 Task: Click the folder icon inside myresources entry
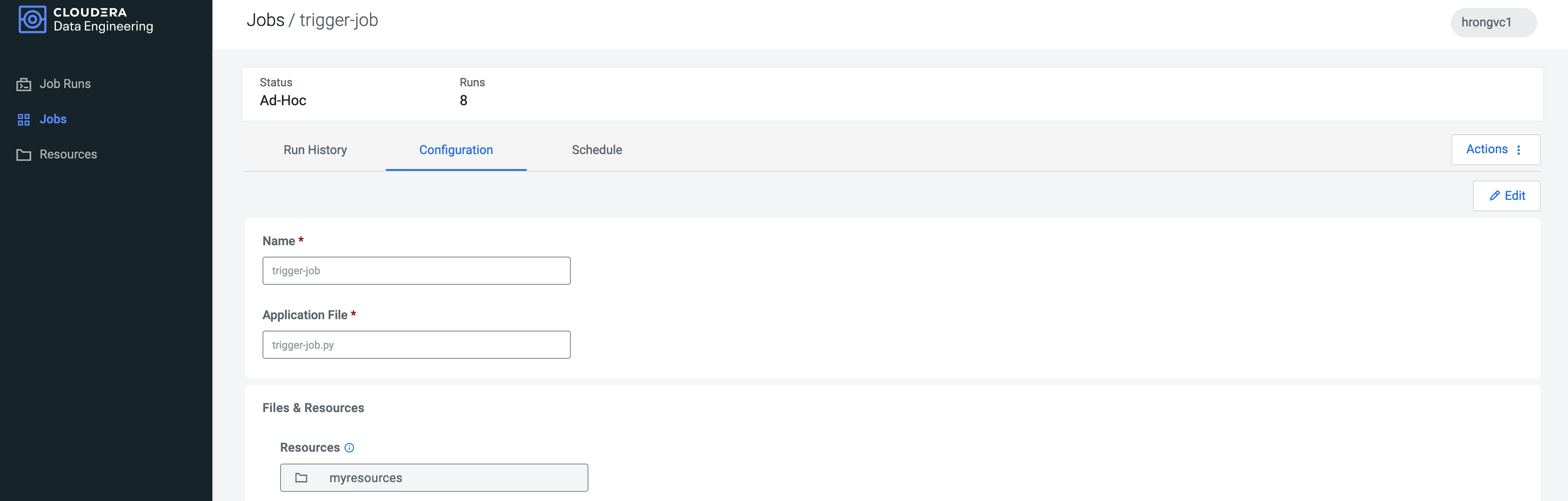pos(301,477)
